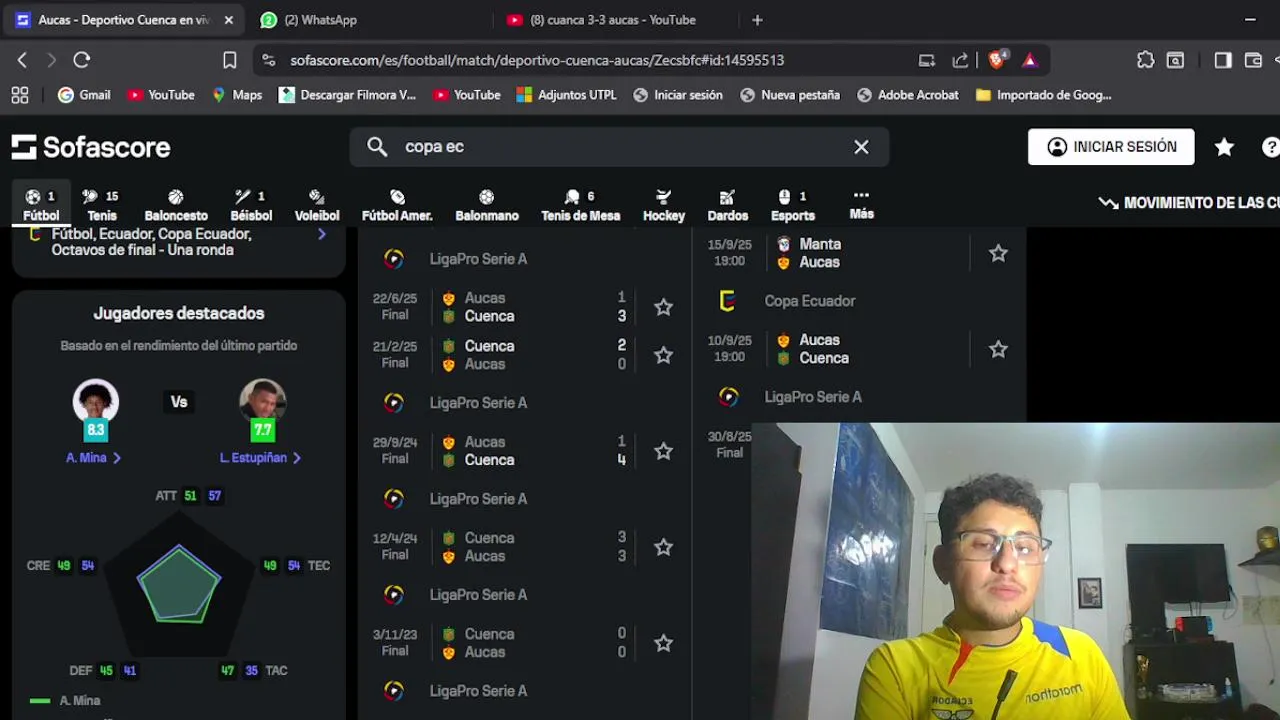Open the browser extensions puzzle icon
The image size is (1280, 720).
1146,60
